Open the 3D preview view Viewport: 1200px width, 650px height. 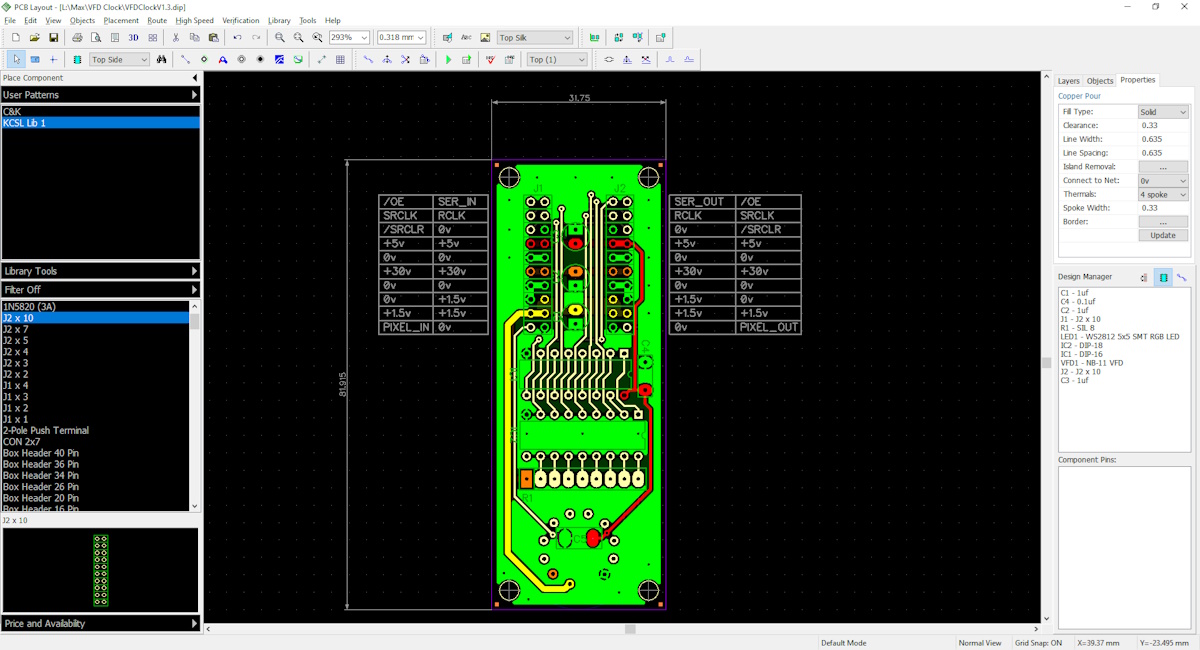coord(133,38)
